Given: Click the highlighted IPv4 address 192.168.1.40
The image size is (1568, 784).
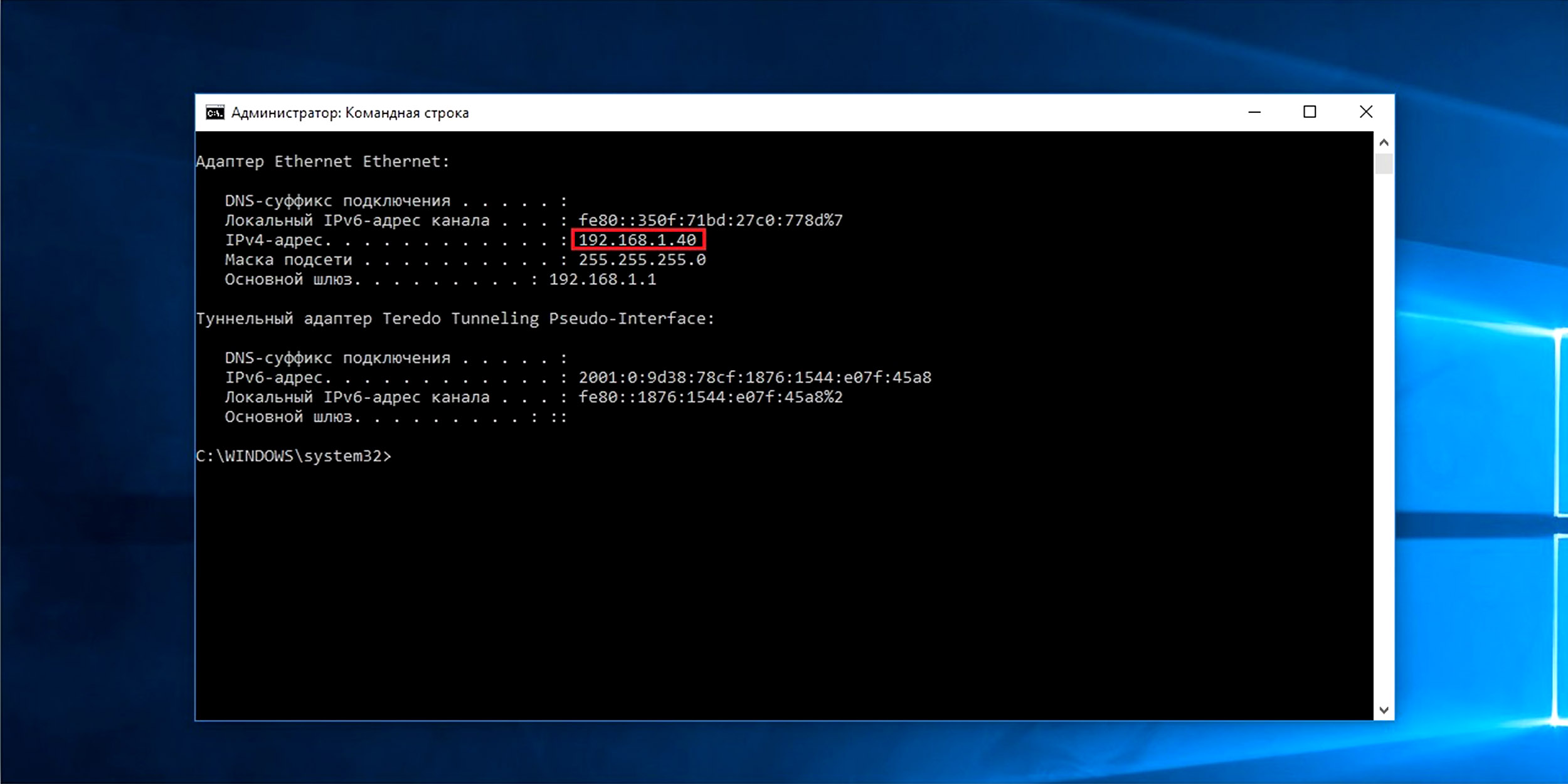Looking at the screenshot, I should (x=637, y=240).
